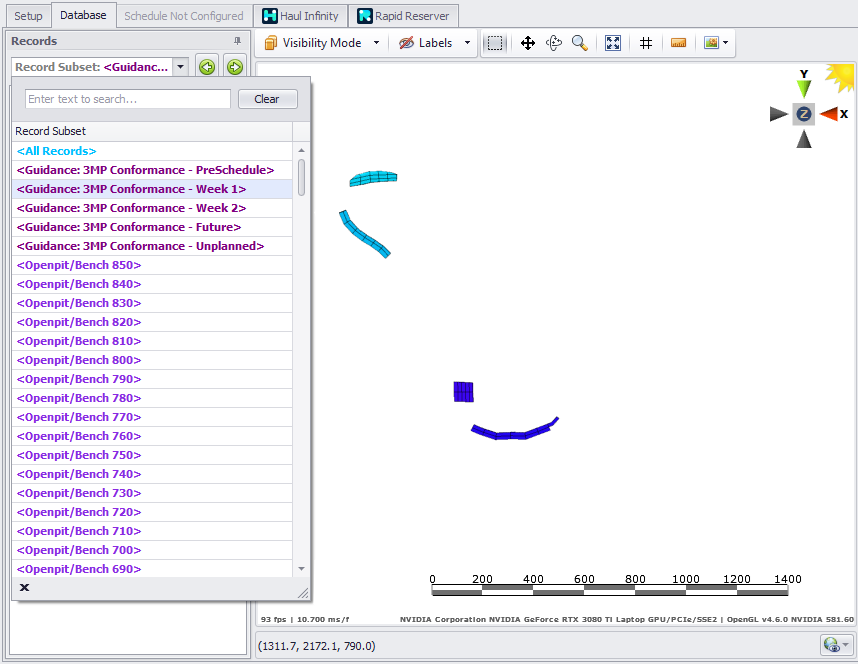Click in the record subset search field

click(128, 99)
